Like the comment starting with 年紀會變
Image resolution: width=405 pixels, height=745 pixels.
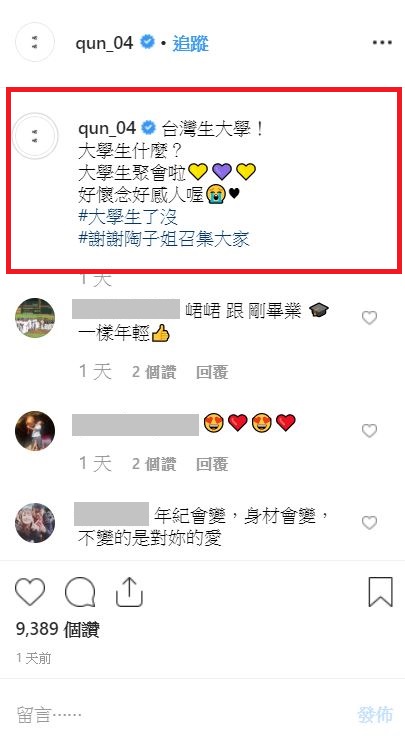click(x=369, y=523)
